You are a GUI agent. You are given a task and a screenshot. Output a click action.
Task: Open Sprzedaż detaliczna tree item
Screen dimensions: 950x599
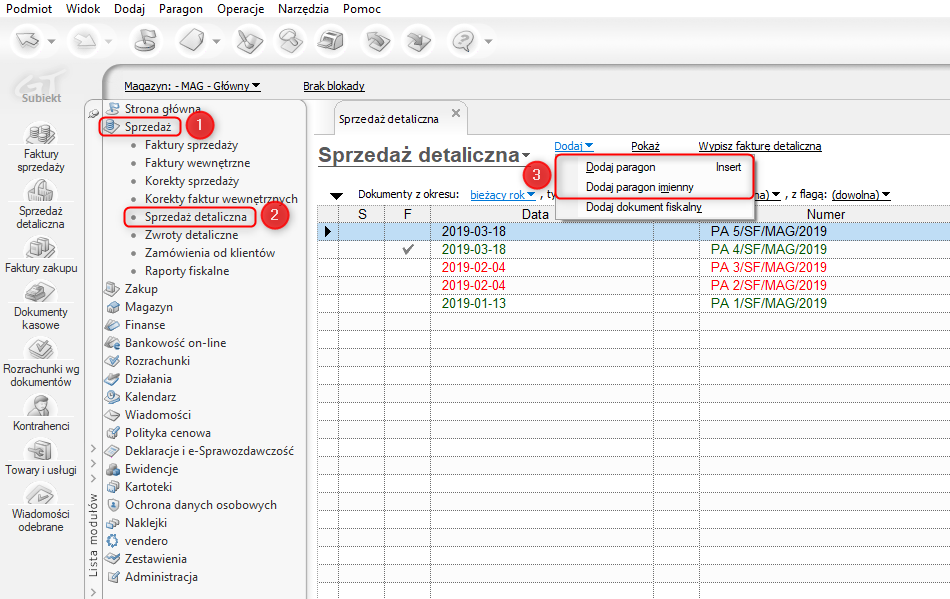point(196,217)
